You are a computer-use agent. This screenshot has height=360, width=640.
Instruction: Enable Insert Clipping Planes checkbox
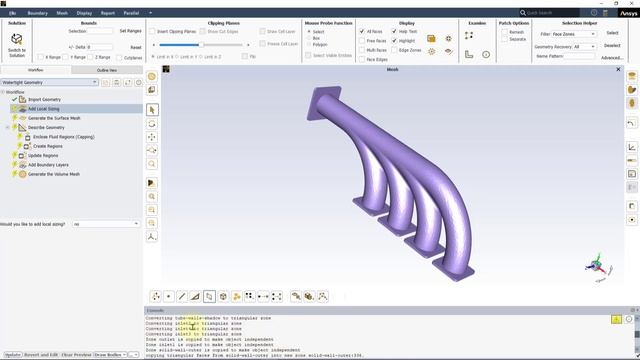[152, 31]
